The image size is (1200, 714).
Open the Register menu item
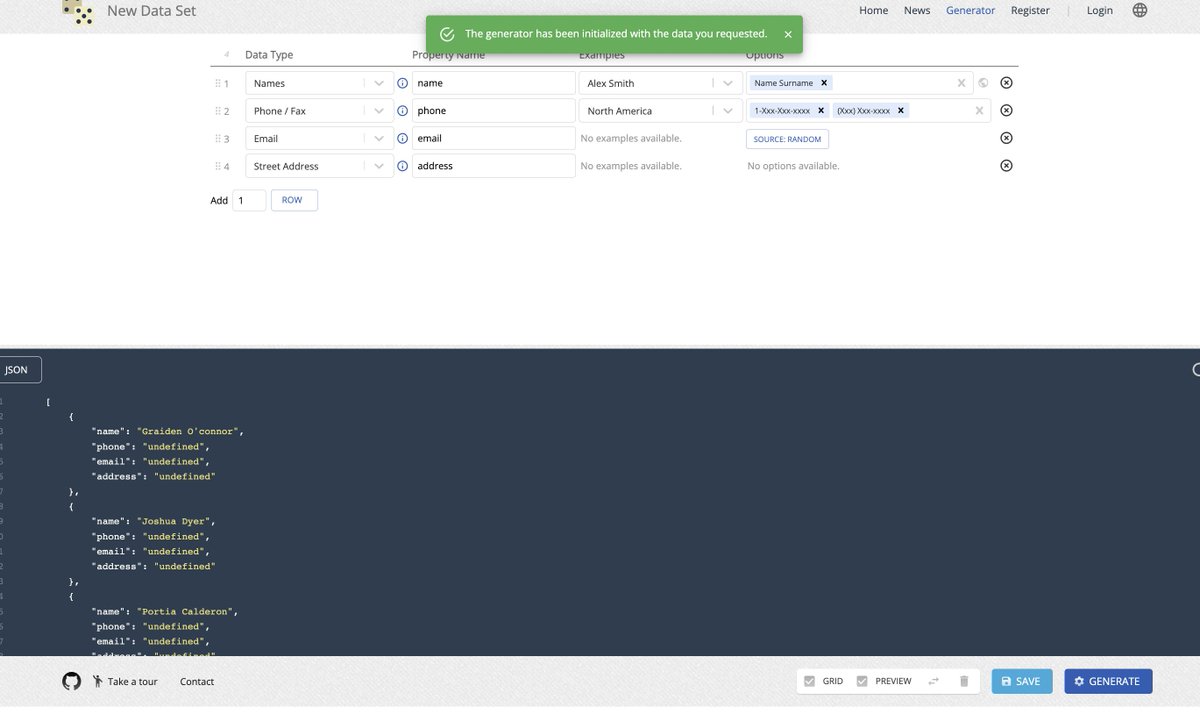pos(1030,10)
